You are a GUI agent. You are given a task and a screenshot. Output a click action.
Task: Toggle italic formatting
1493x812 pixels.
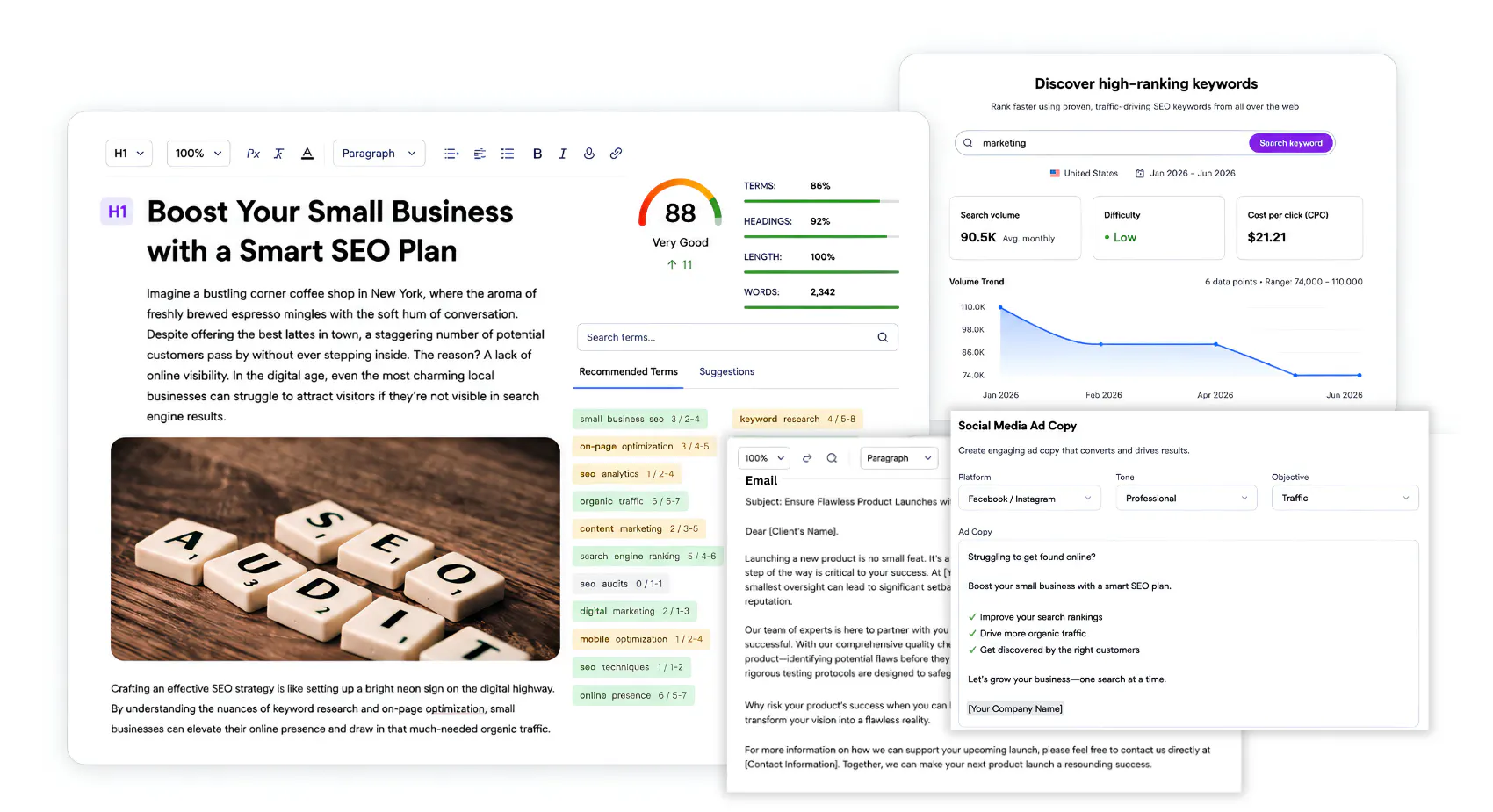point(563,154)
